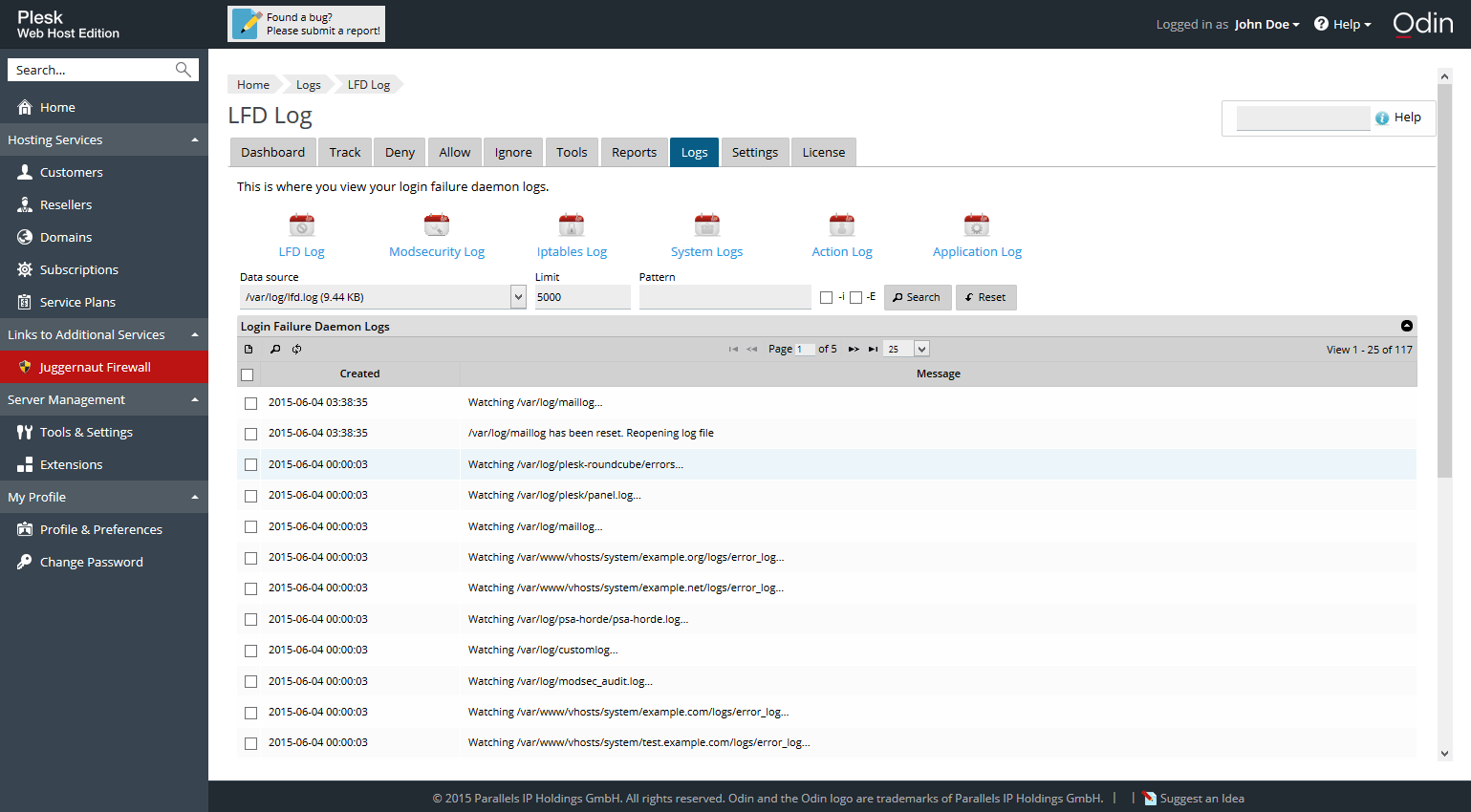Open the Application Log icon
This screenshot has height=812, width=1471.
(977, 224)
